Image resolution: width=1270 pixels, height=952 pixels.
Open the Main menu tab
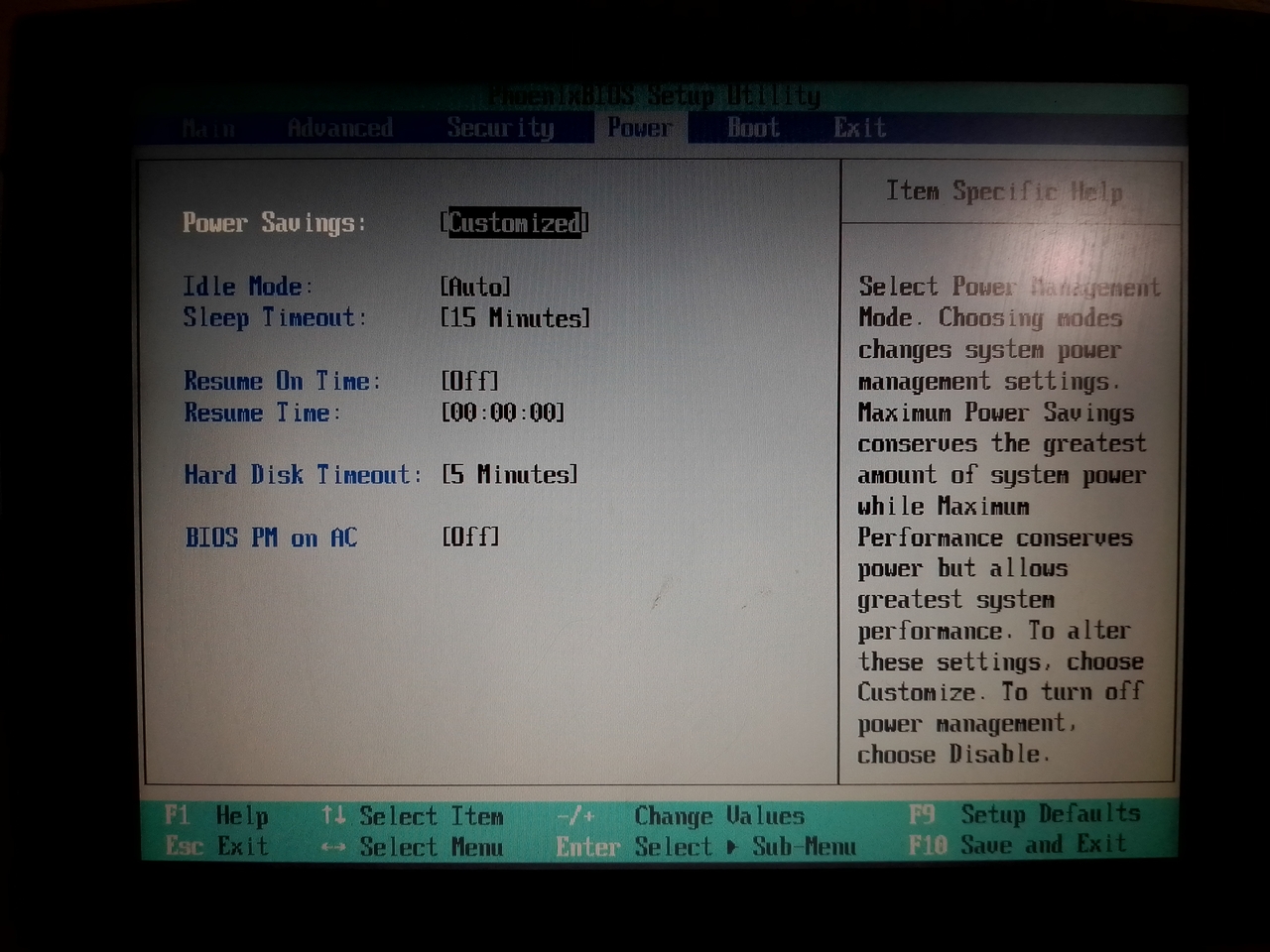click(209, 128)
